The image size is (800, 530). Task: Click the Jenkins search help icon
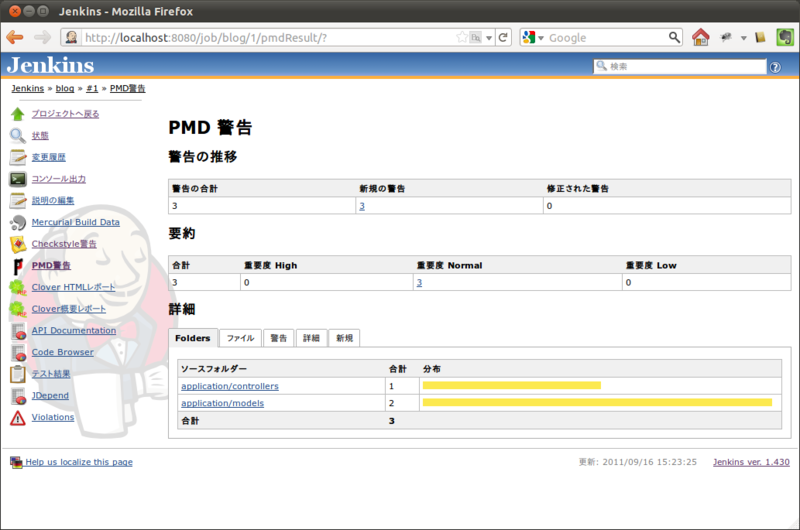pos(775,67)
